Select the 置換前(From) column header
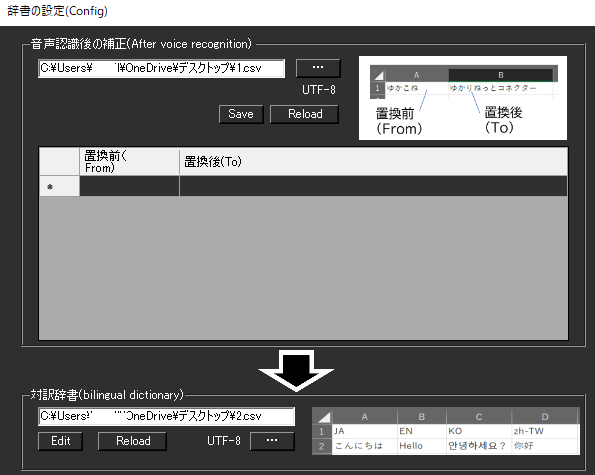Image resolution: width=595 pixels, height=475 pixels. click(129, 162)
